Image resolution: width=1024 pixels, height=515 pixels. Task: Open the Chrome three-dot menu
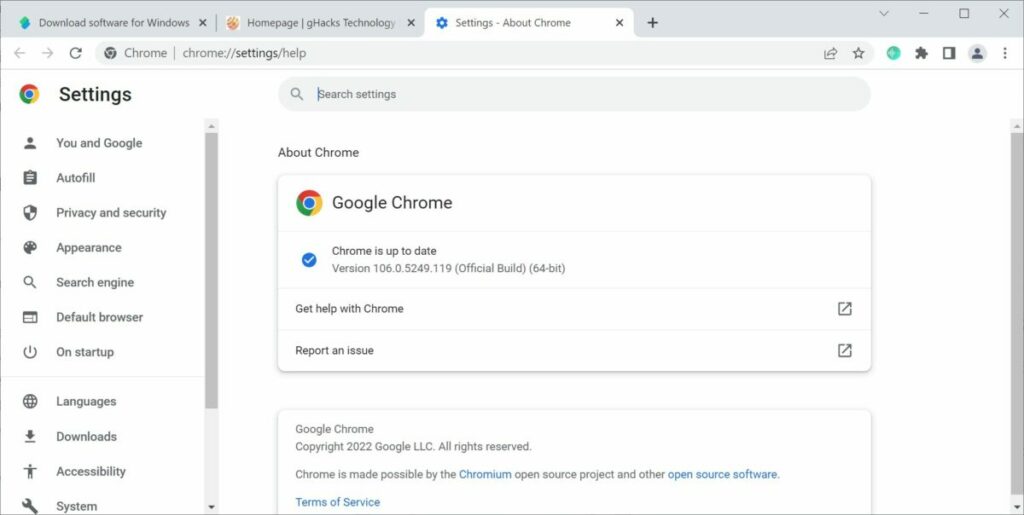coord(1005,54)
